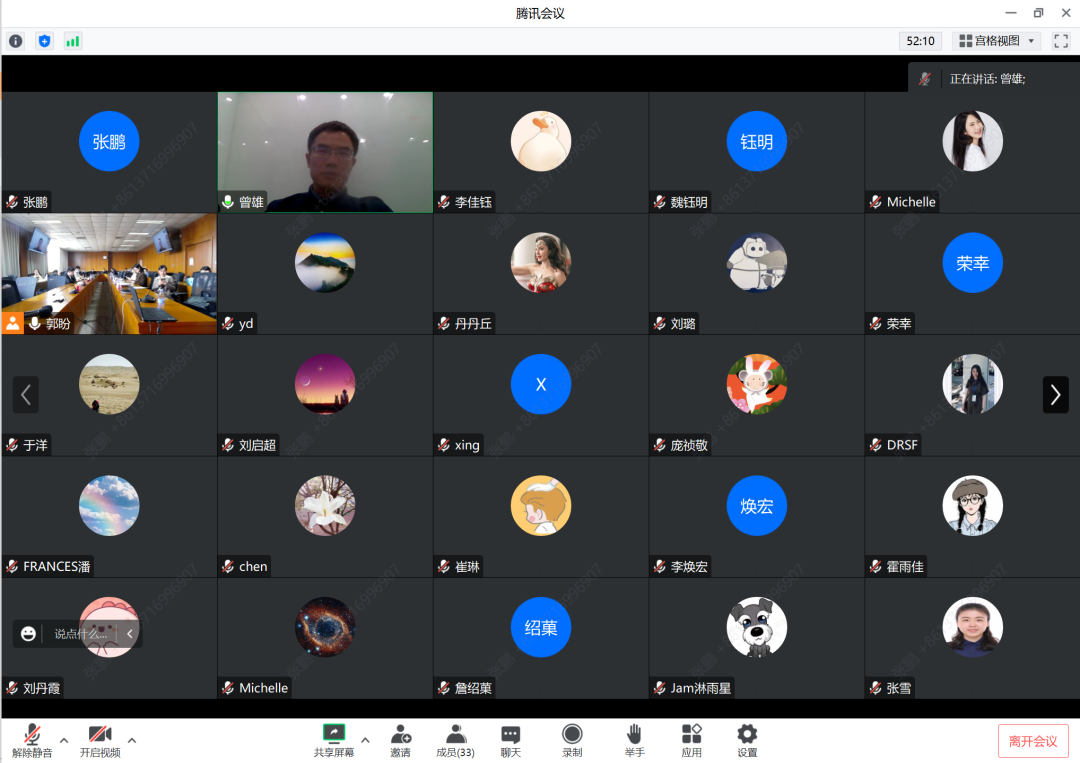1080x763 pixels.
Task: Open the meeting info icon
Action: tap(15, 41)
